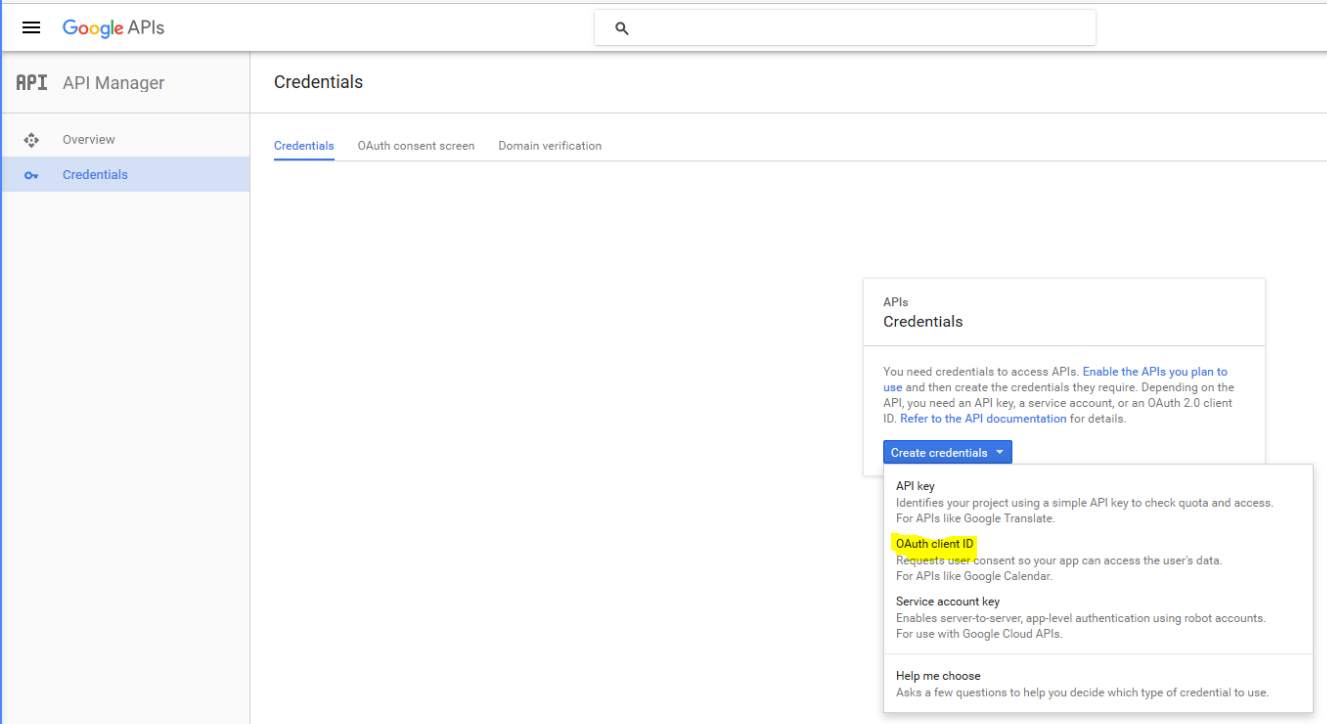Click the Create credentials dropdown button
Screen dimensions: 1327x724
(x=947, y=453)
